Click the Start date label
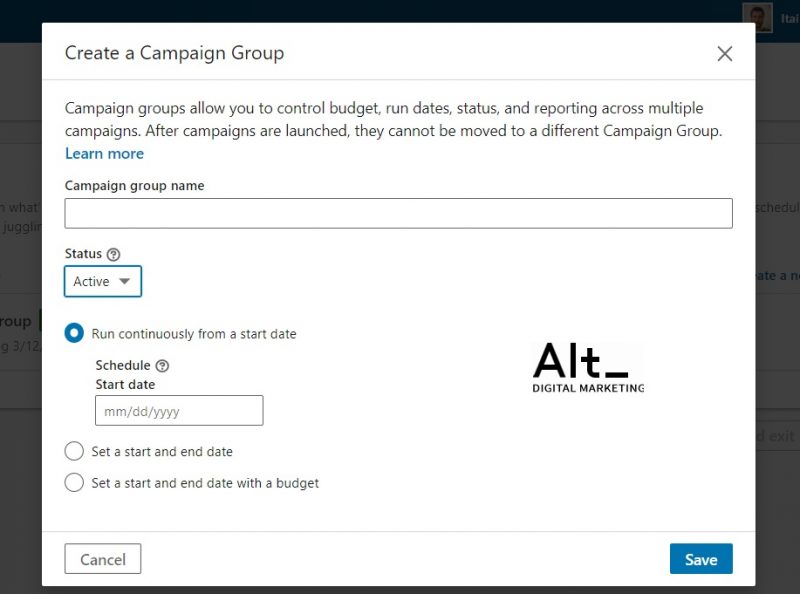 point(125,384)
